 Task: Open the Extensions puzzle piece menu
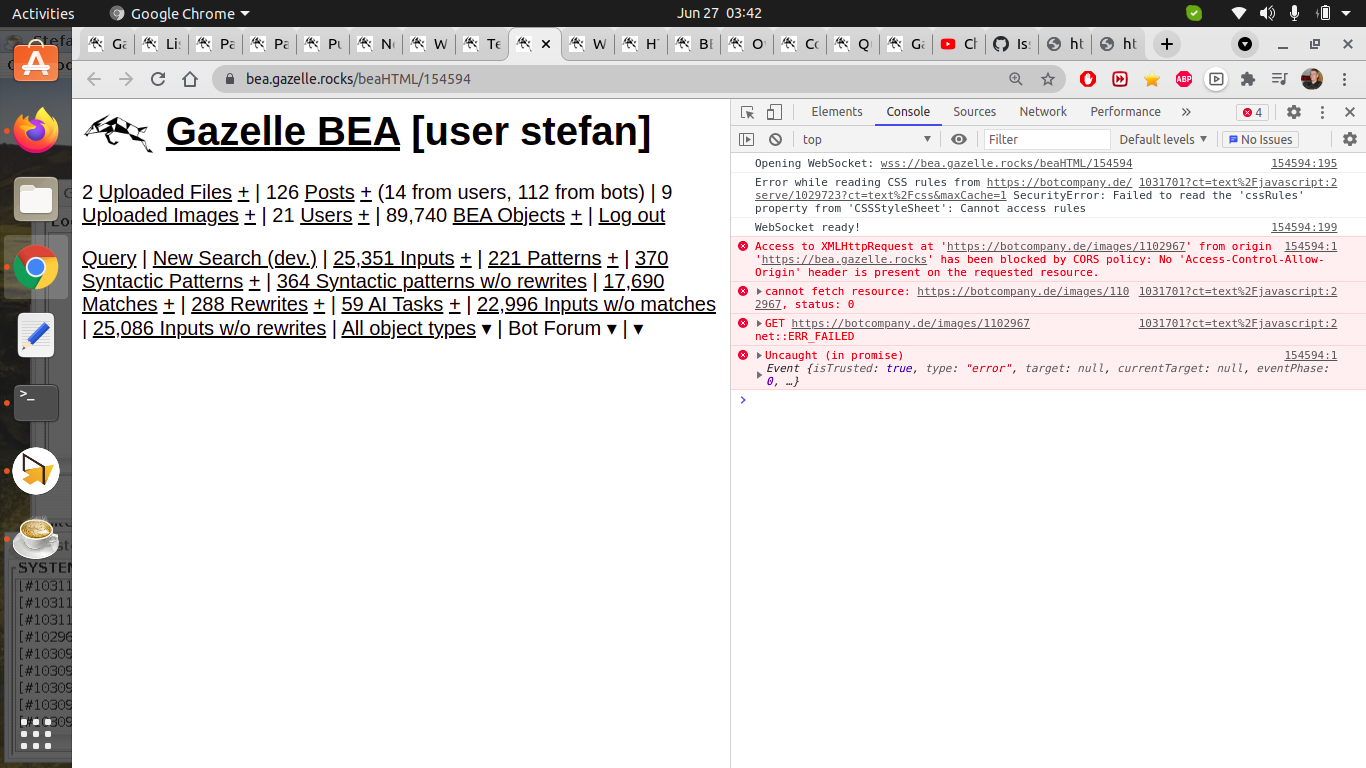click(1248, 79)
